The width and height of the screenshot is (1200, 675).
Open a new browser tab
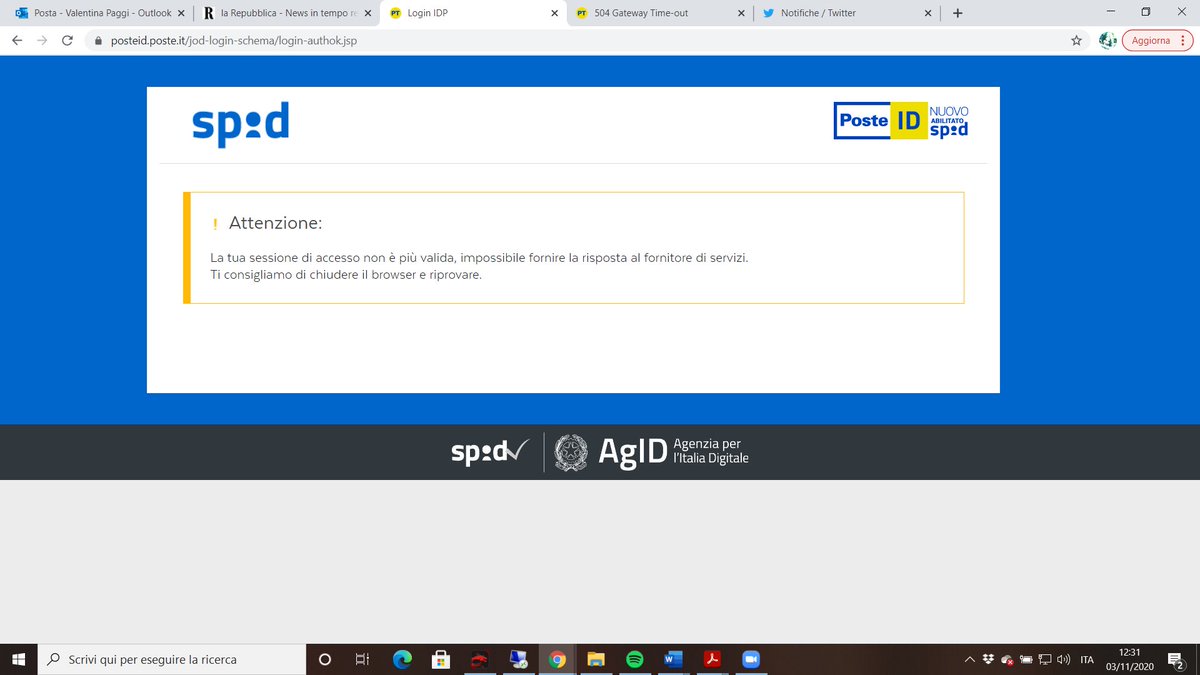click(957, 14)
